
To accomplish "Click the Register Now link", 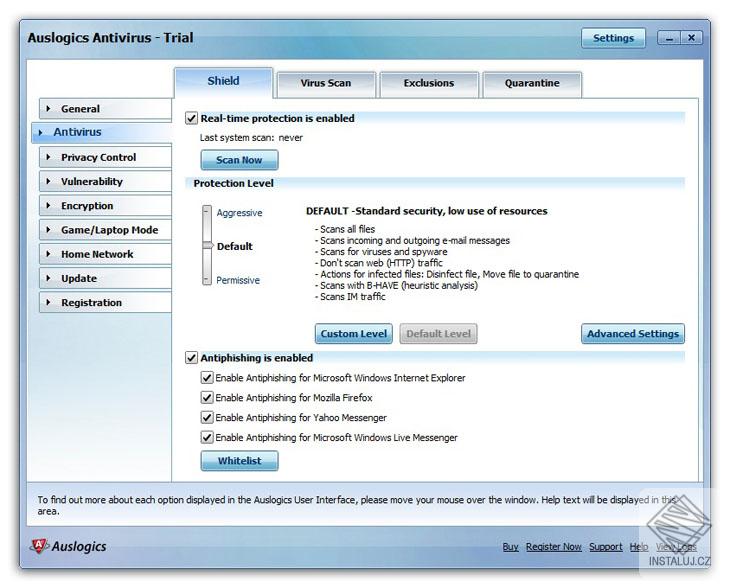I will pos(554,547).
